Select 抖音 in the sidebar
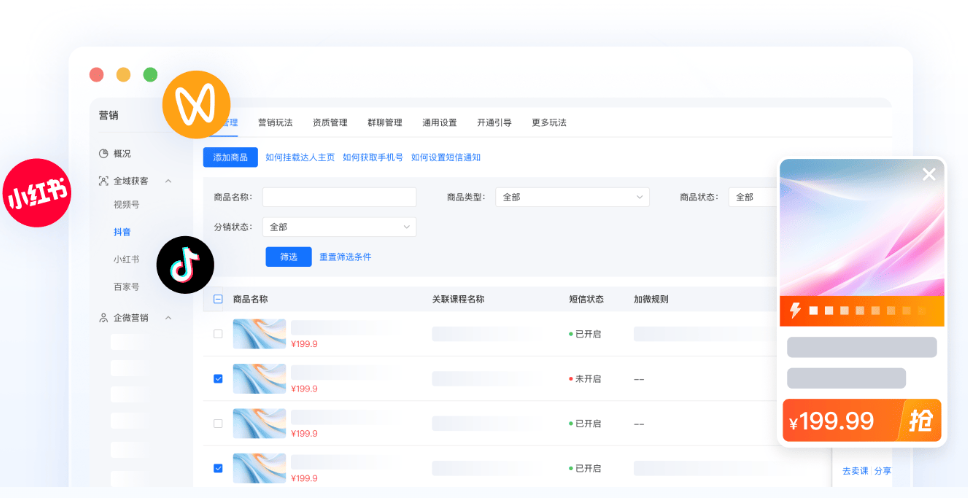The image size is (968, 498). click(x=122, y=232)
